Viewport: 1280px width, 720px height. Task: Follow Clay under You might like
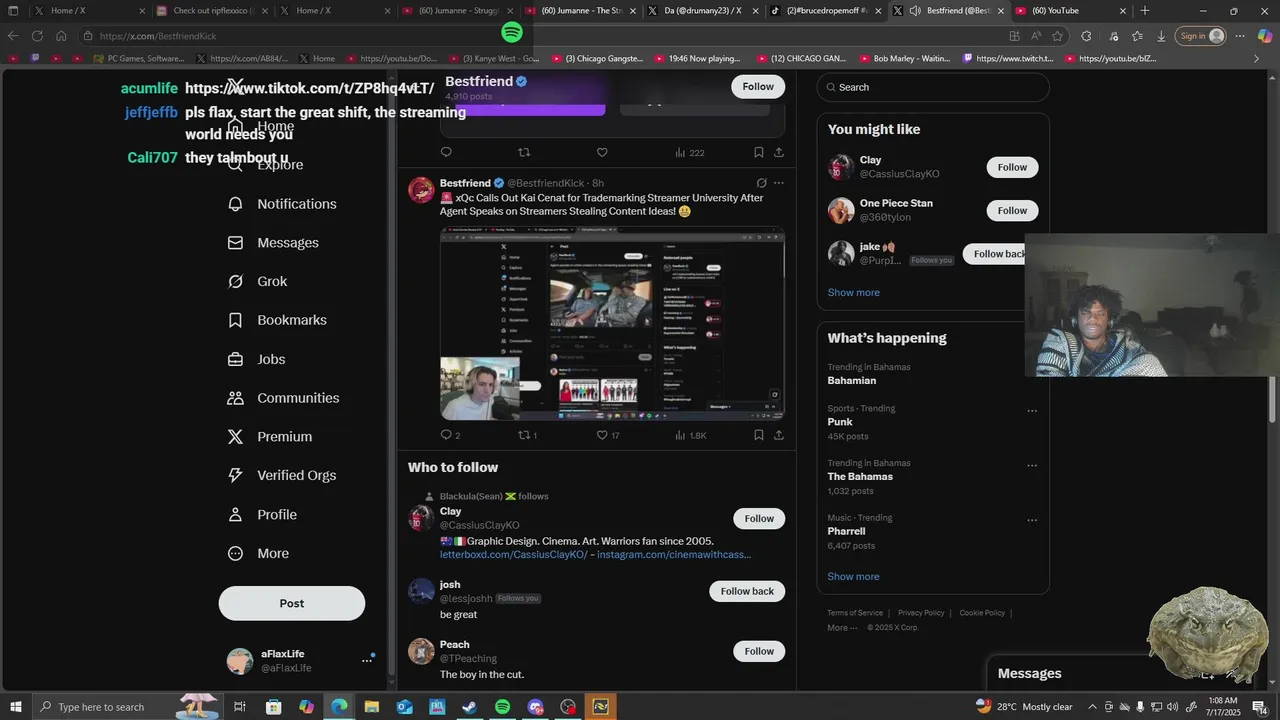[1012, 167]
